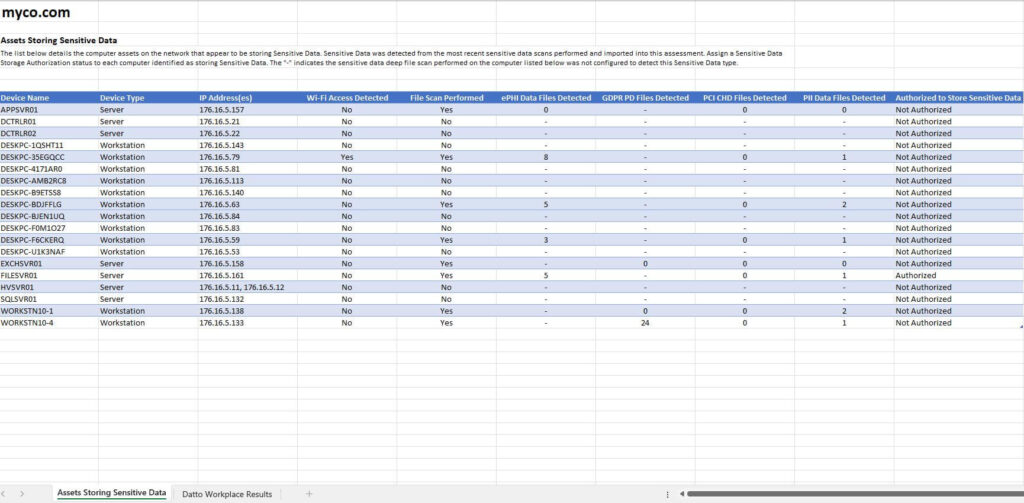Click the ePHI Data Files Detected header

click(x=546, y=98)
